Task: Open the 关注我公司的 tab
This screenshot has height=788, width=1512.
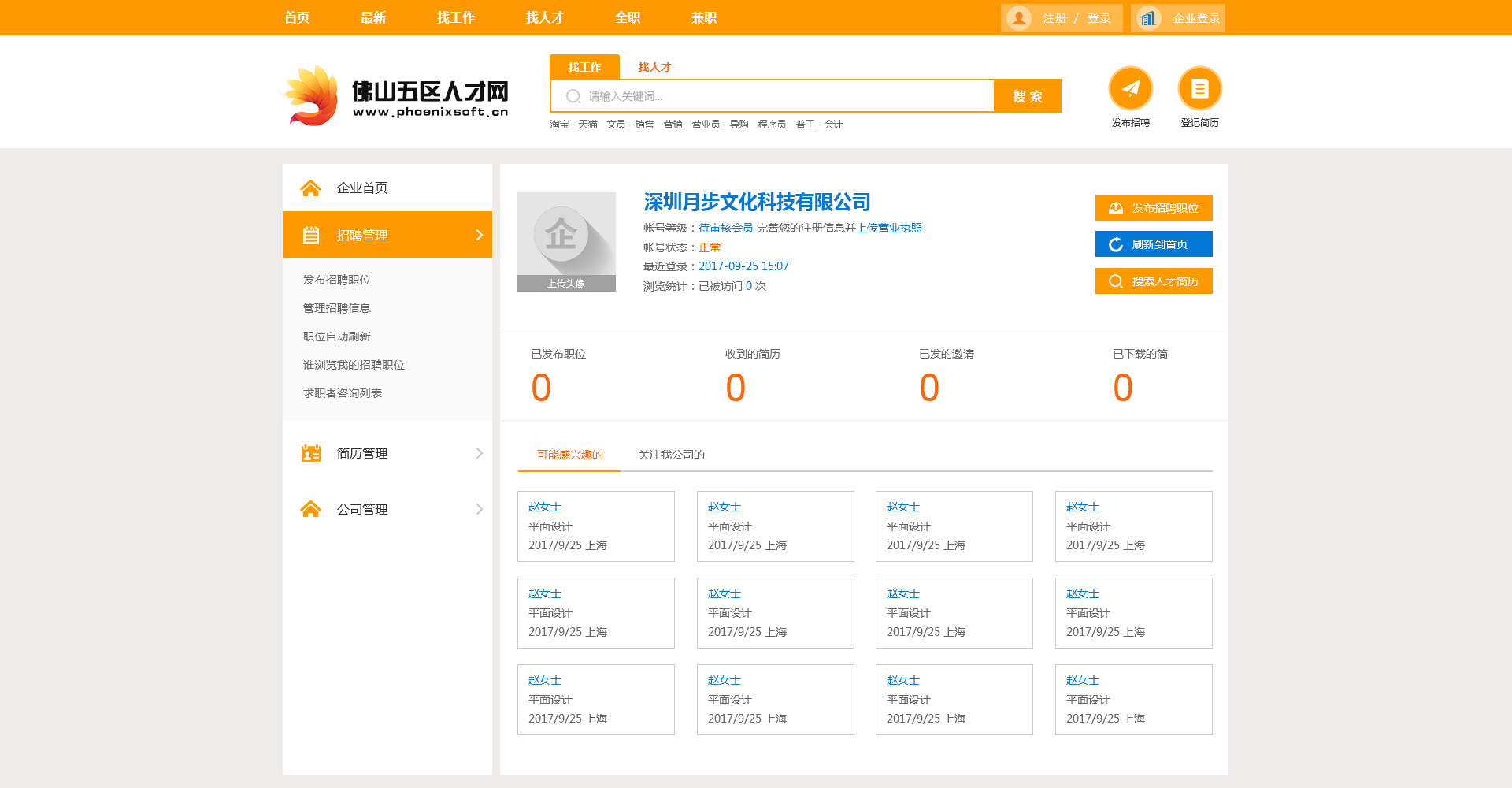Action: point(671,455)
